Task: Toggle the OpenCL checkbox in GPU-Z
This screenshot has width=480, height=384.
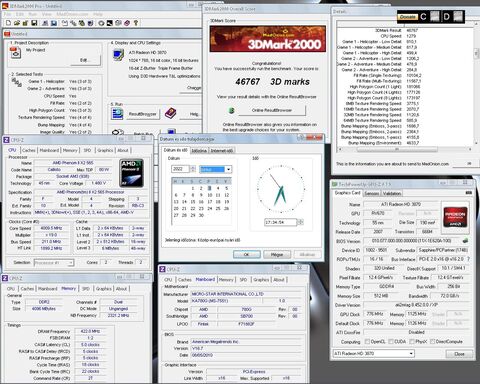Action: click(x=367, y=342)
